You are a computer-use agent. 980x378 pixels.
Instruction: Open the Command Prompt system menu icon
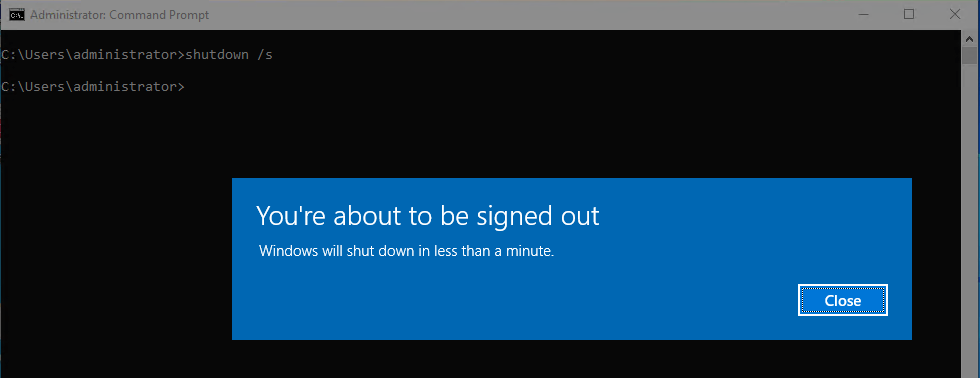coord(17,14)
